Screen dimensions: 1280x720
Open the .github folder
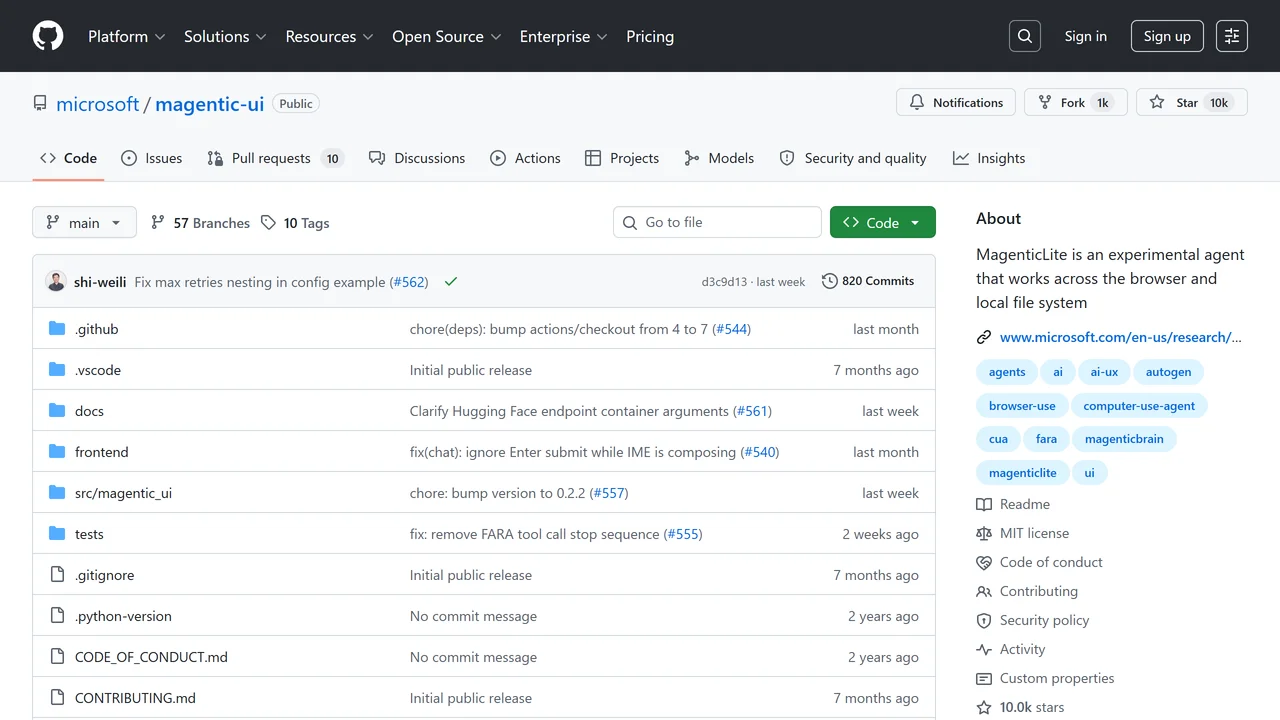point(96,329)
